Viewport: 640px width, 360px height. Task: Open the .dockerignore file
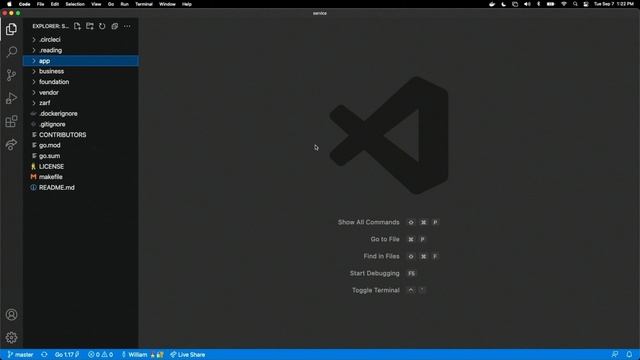coord(81,114)
